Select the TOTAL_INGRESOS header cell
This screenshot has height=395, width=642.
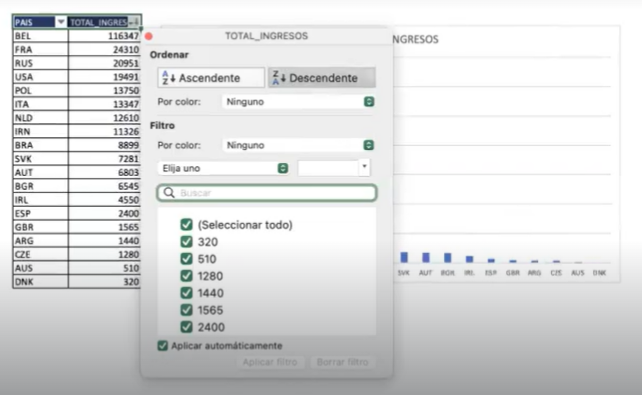tap(104, 22)
